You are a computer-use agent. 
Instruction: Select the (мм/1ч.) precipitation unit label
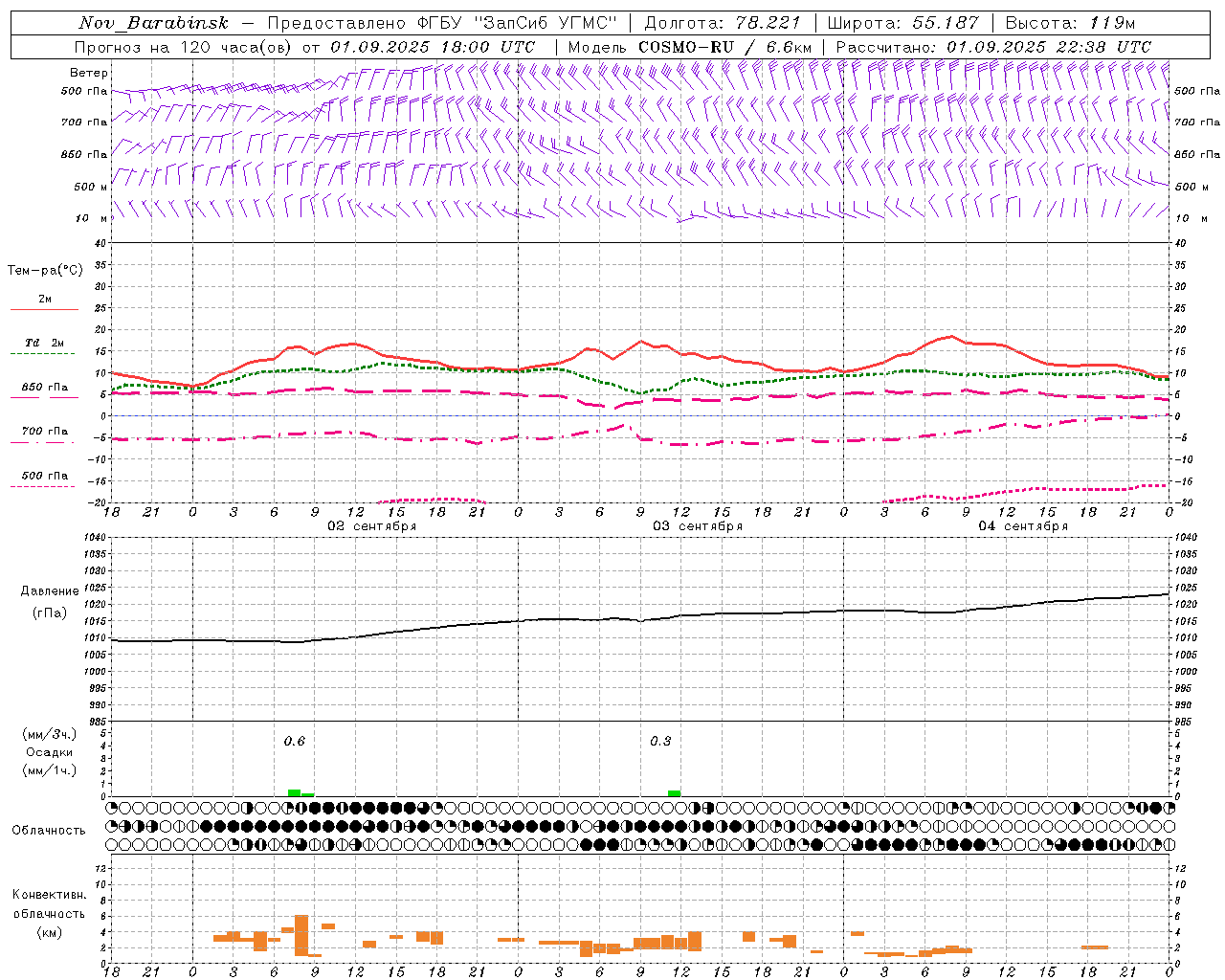pos(49,770)
